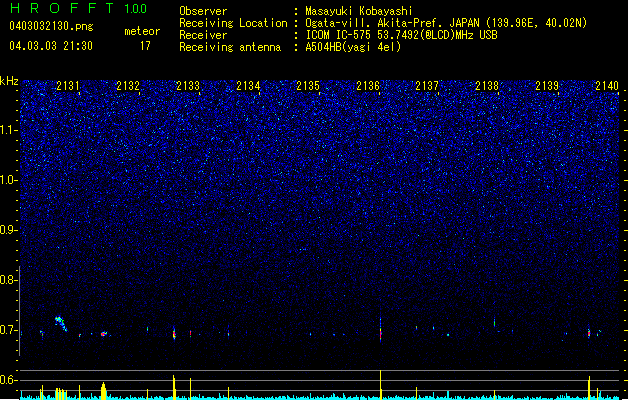629x400 pixels.
Task: Click the 2136 time marker
Action: click(368, 86)
